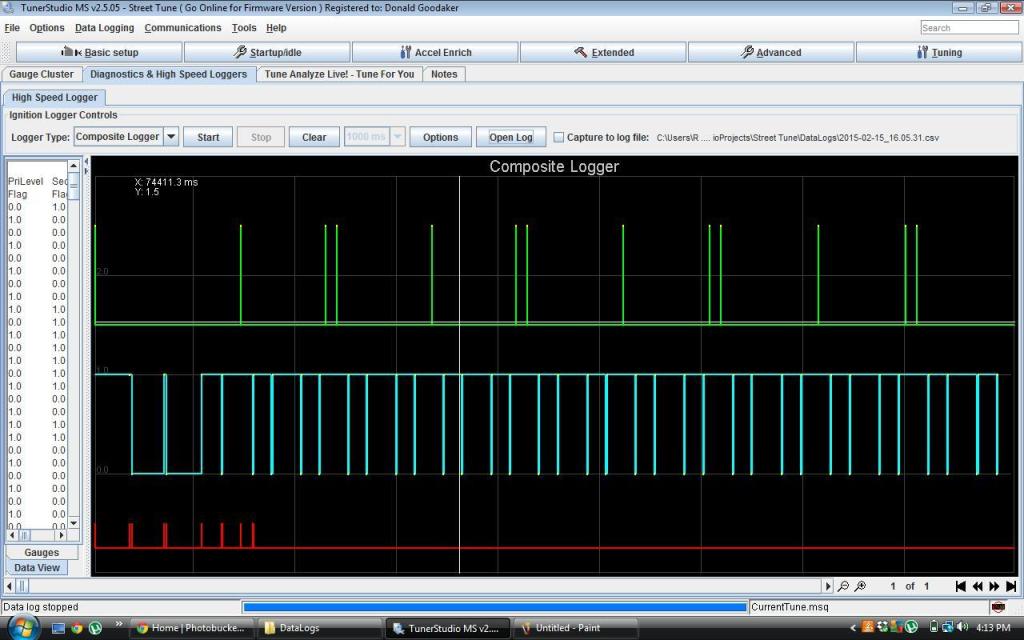
Task: Switch to Tune Analyze Live tab
Action: pyautogui.click(x=339, y=74)
